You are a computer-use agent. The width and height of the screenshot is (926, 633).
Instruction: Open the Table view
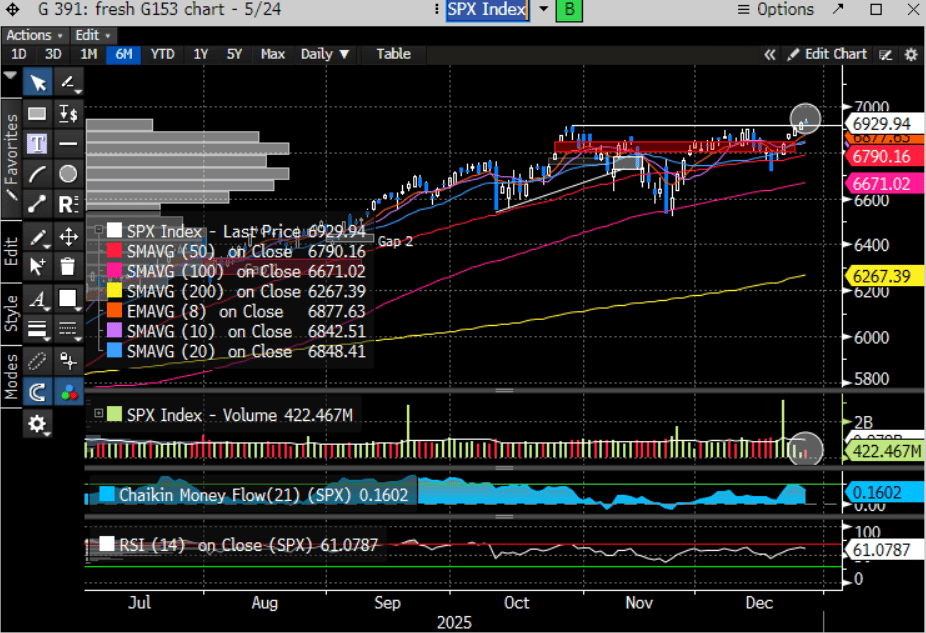point(393,54)
